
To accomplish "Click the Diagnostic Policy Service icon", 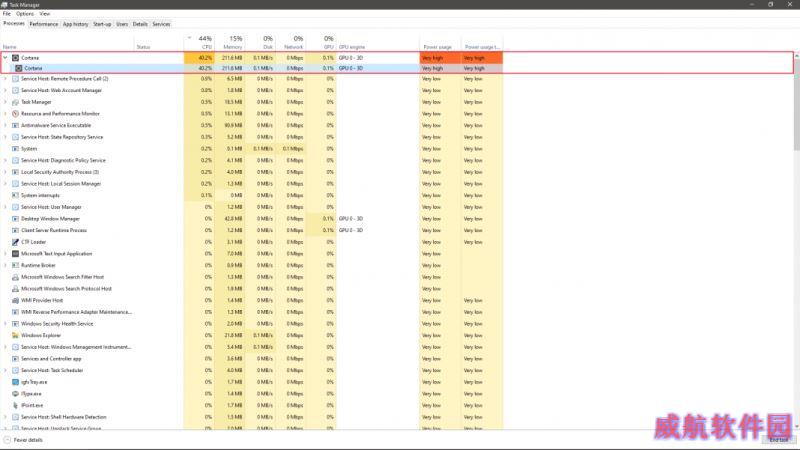I will [15, 160].
